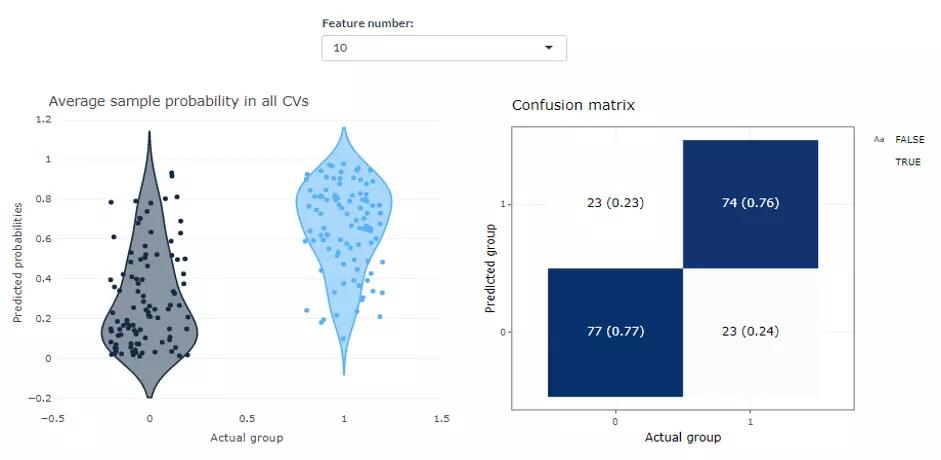Click the '23 (0.23)' matrix cell
941x460 pixels.
coord(614,204)
